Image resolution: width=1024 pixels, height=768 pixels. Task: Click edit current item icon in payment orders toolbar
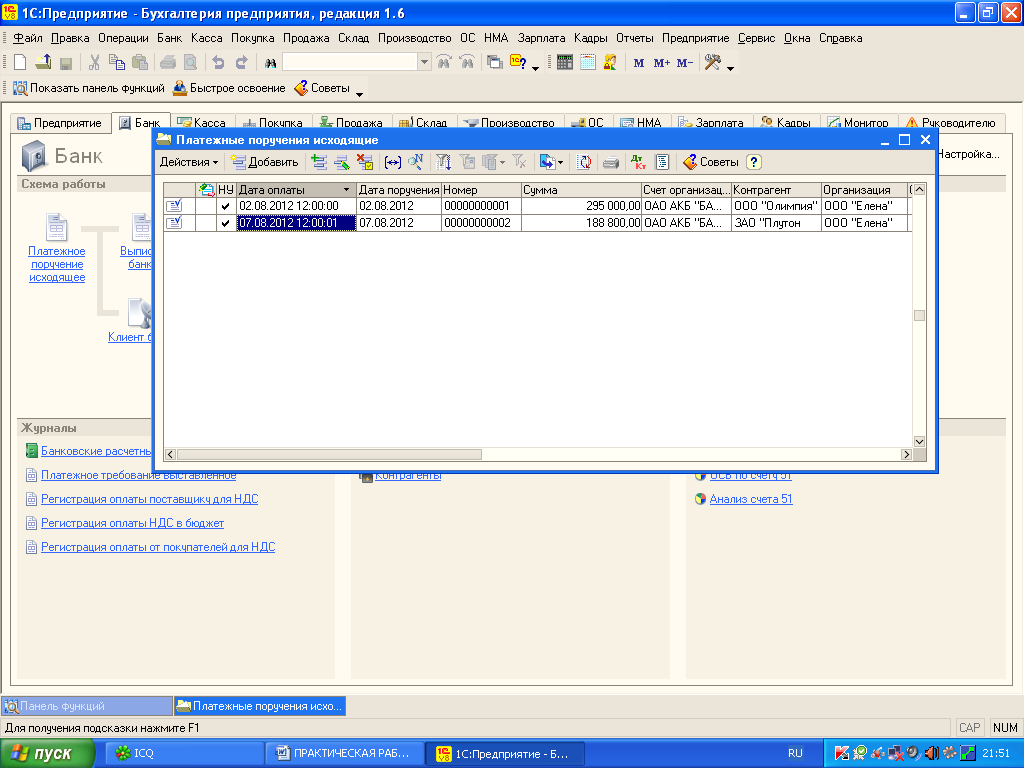[342, 162]
